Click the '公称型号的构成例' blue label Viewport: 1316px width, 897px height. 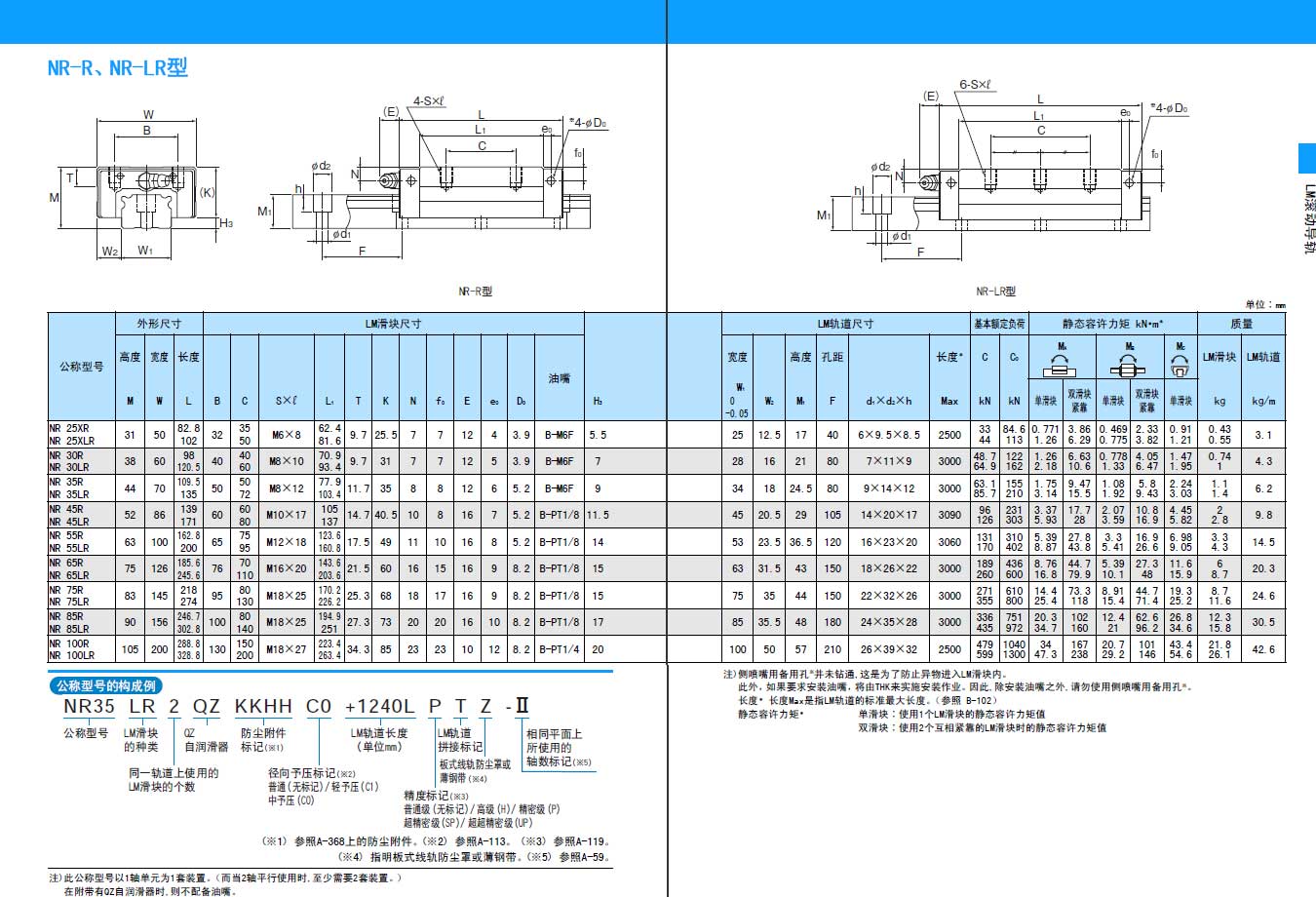[x=105, y=685]
